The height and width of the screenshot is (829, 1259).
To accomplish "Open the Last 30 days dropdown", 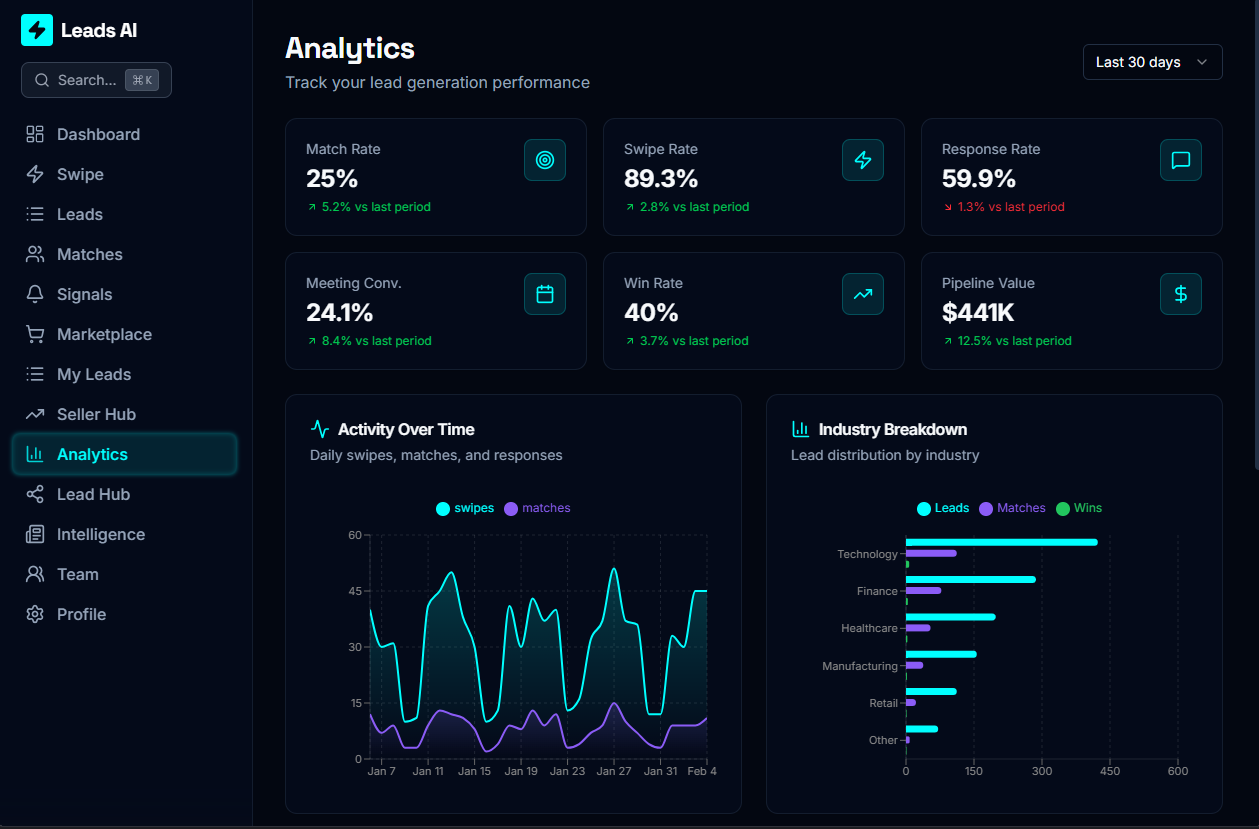I will point(1152,61).
